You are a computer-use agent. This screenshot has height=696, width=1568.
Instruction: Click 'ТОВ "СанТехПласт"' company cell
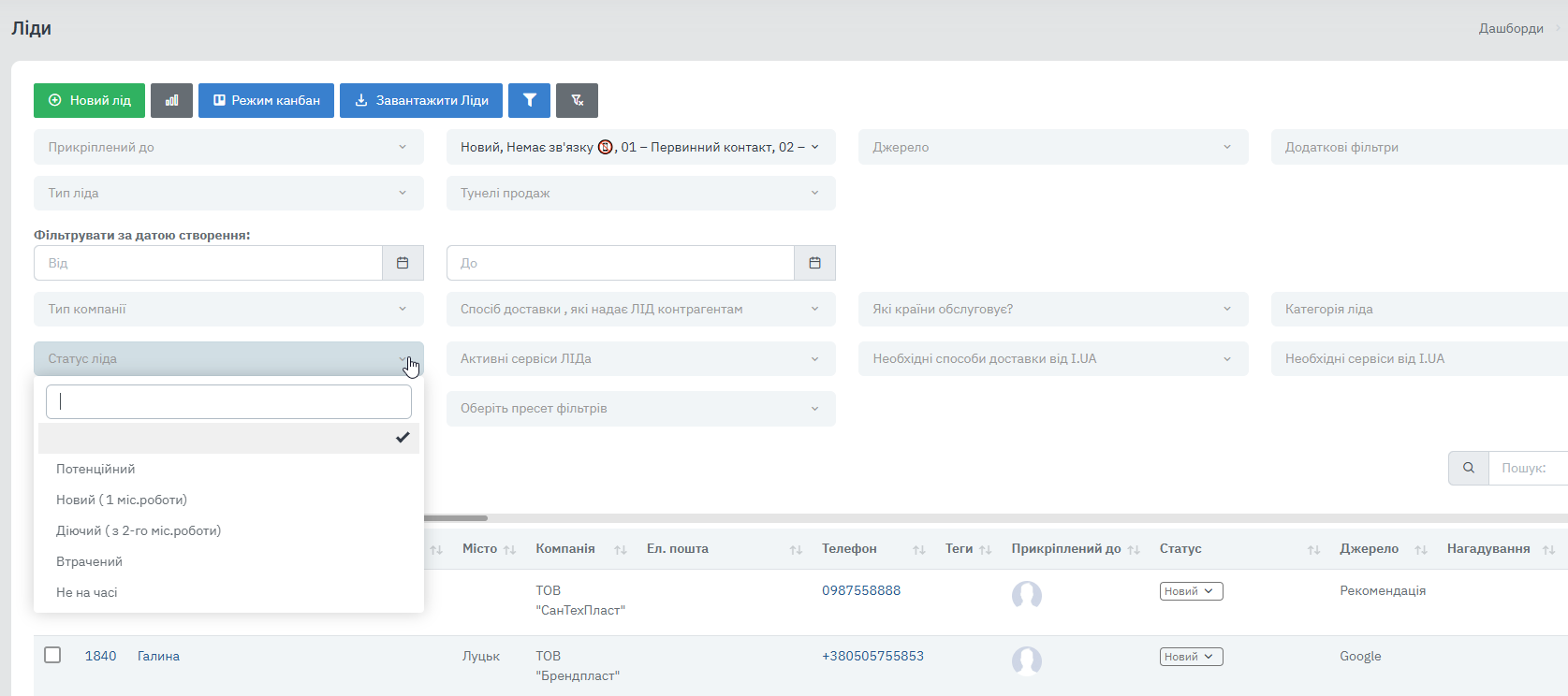coord(580,600)
